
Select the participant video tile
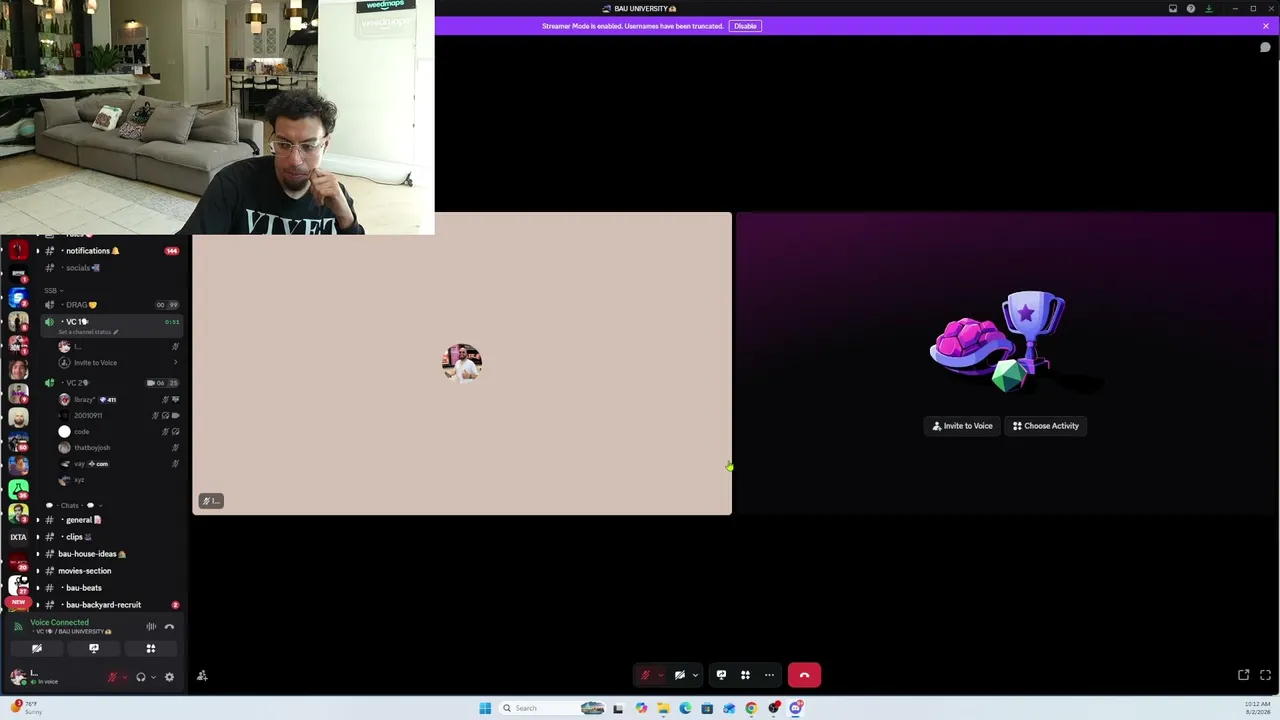(x=462, y=364)
